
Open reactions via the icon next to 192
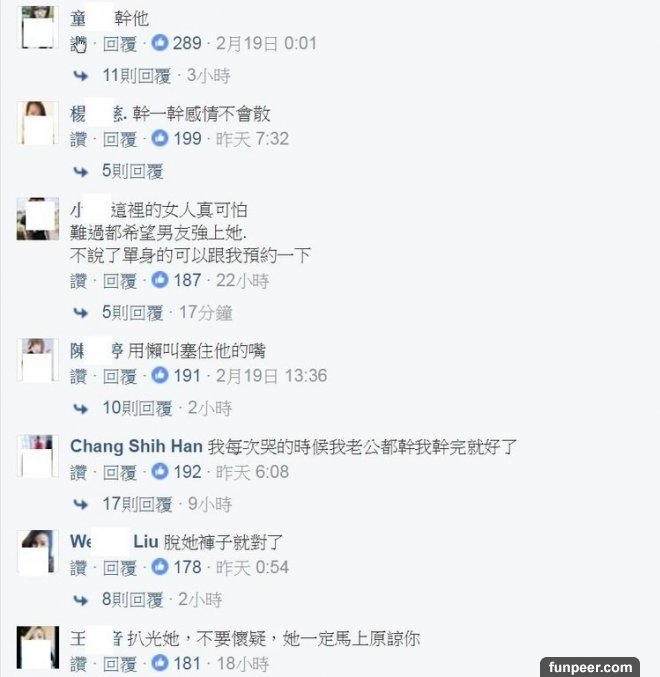pyautogui.click(x=159, y=472)
